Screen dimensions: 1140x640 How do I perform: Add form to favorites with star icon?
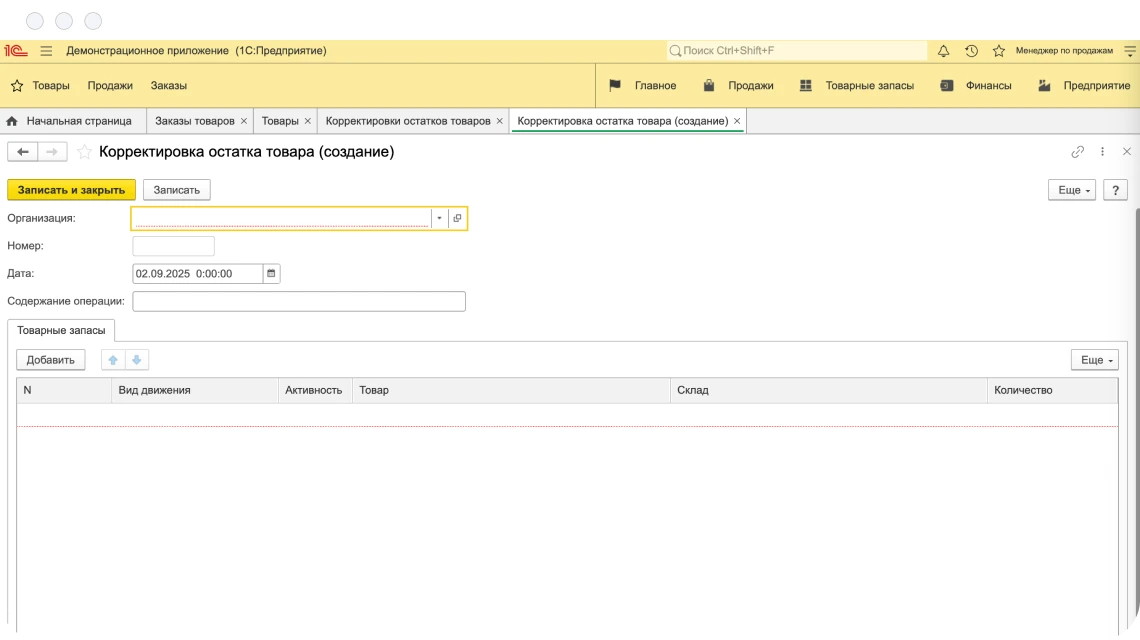(x=85, y=152)
